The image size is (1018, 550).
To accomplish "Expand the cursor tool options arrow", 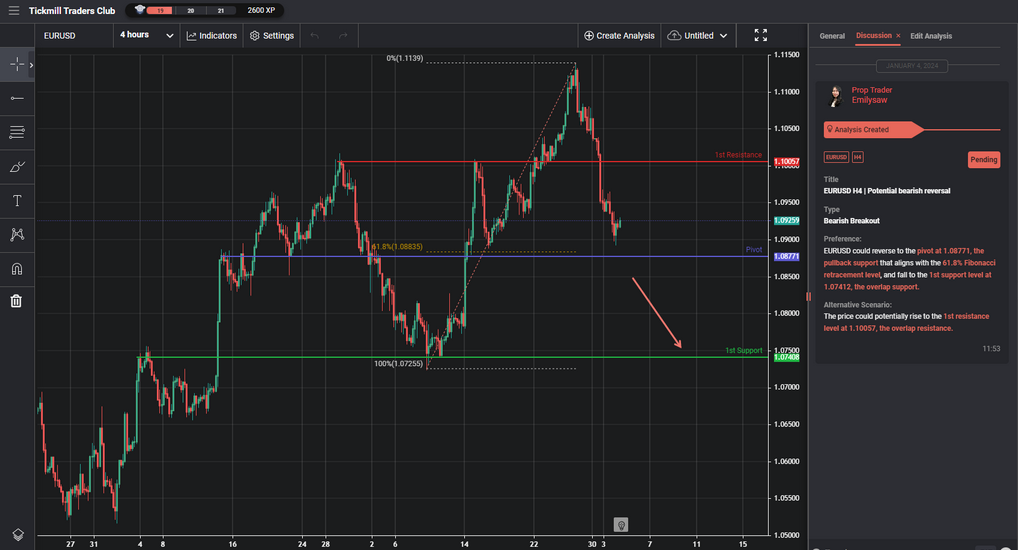I will click(31, 64).
